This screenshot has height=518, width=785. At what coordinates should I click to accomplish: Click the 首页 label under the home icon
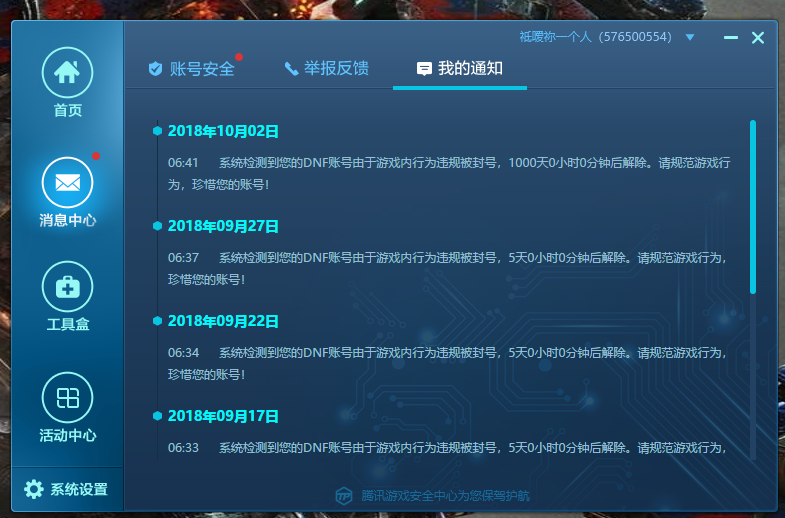[68, 110]
